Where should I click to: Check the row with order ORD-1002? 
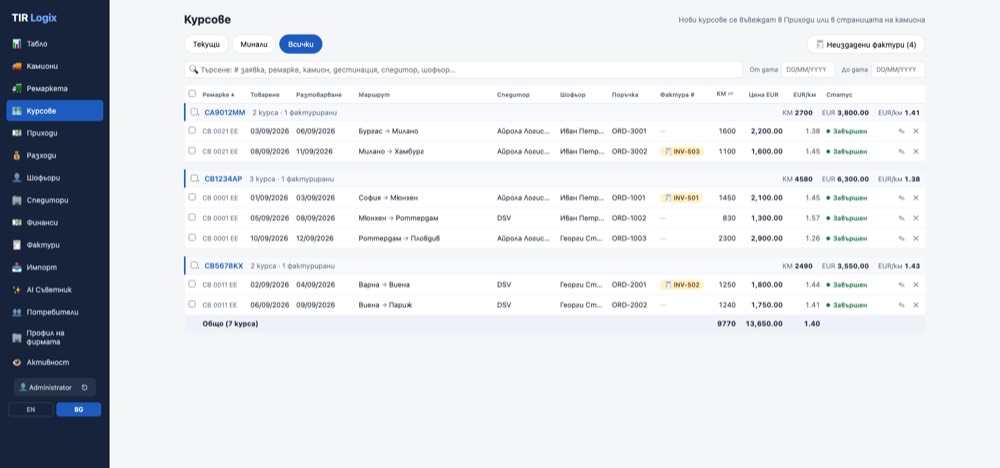192,217
